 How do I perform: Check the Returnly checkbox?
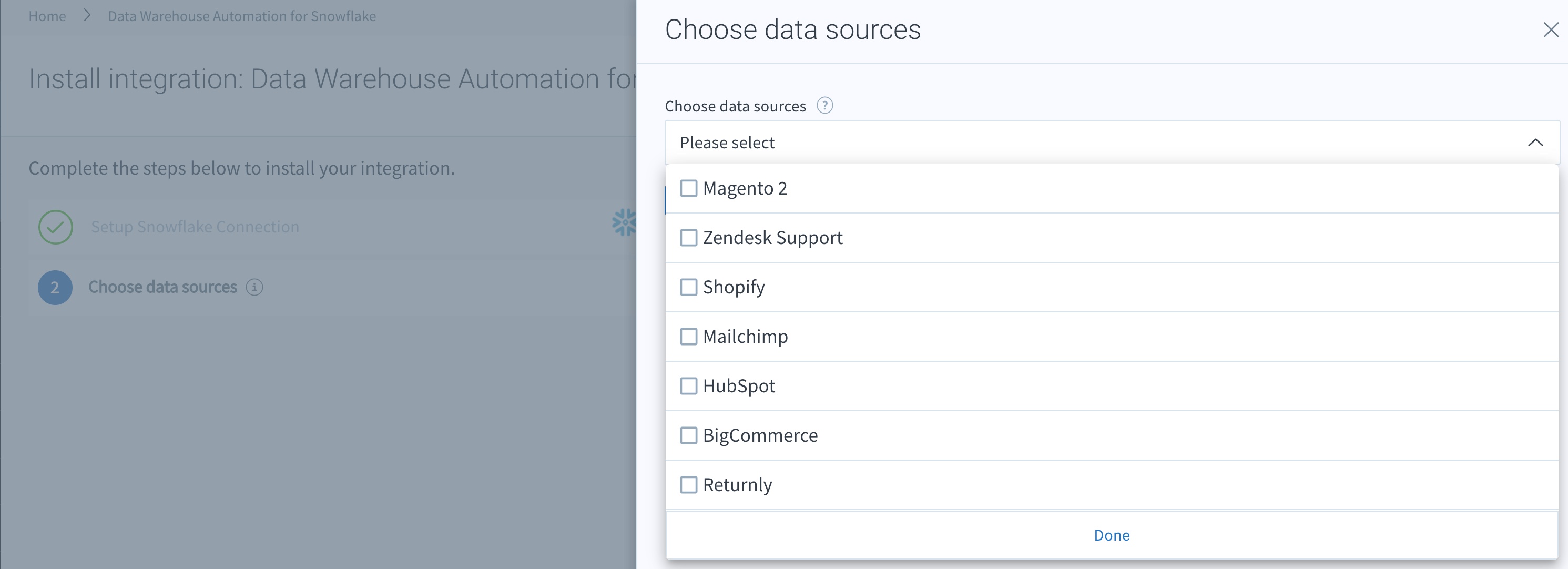tap(688, 484)
